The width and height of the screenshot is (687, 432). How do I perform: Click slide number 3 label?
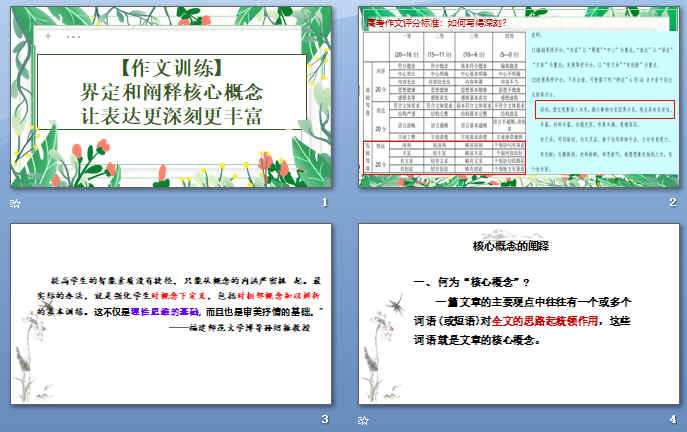click(x=324, y=420)
